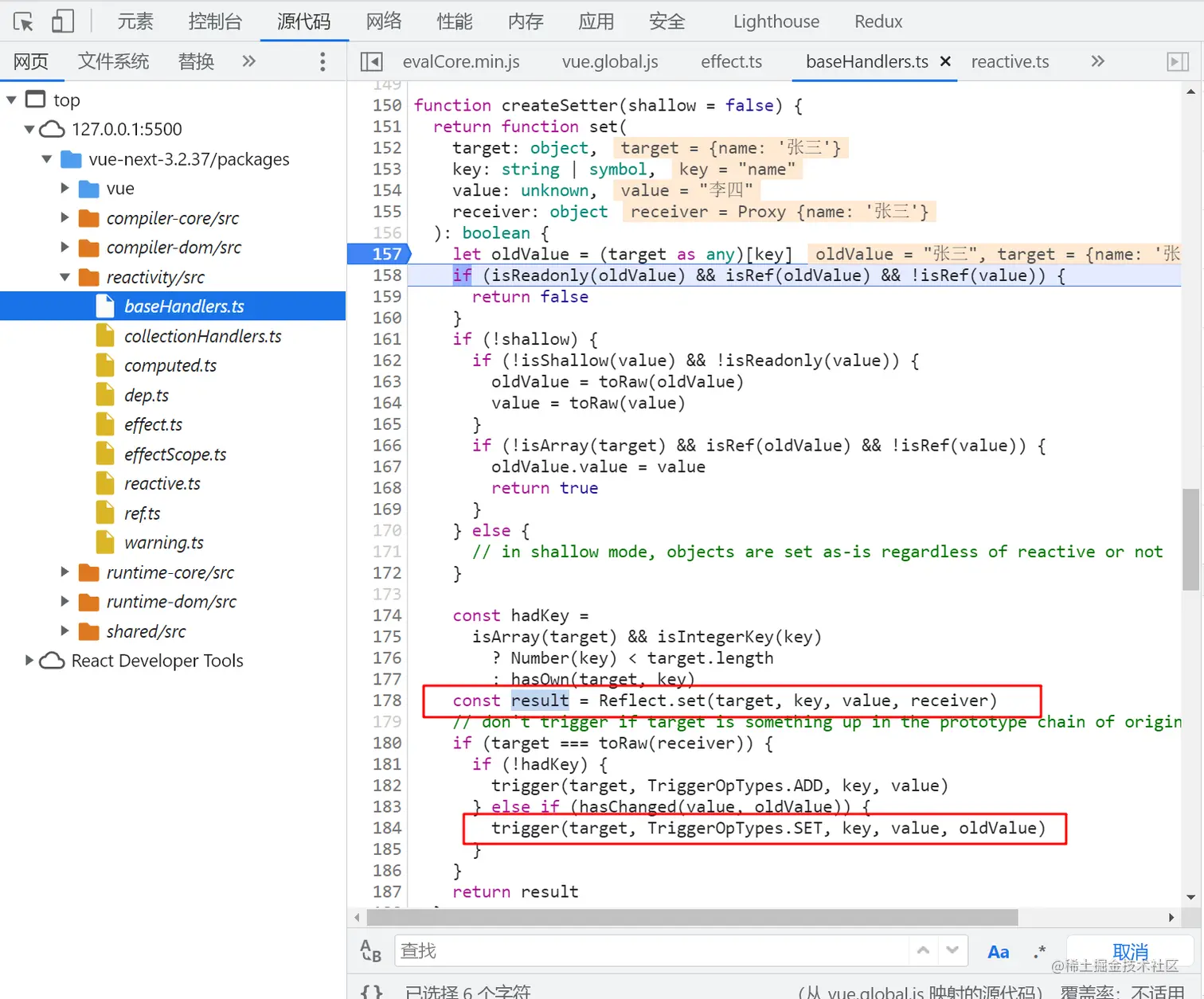Set breakpoint on line 163
The height and width of the screenshot is (999, 1204).
point(386,381)
